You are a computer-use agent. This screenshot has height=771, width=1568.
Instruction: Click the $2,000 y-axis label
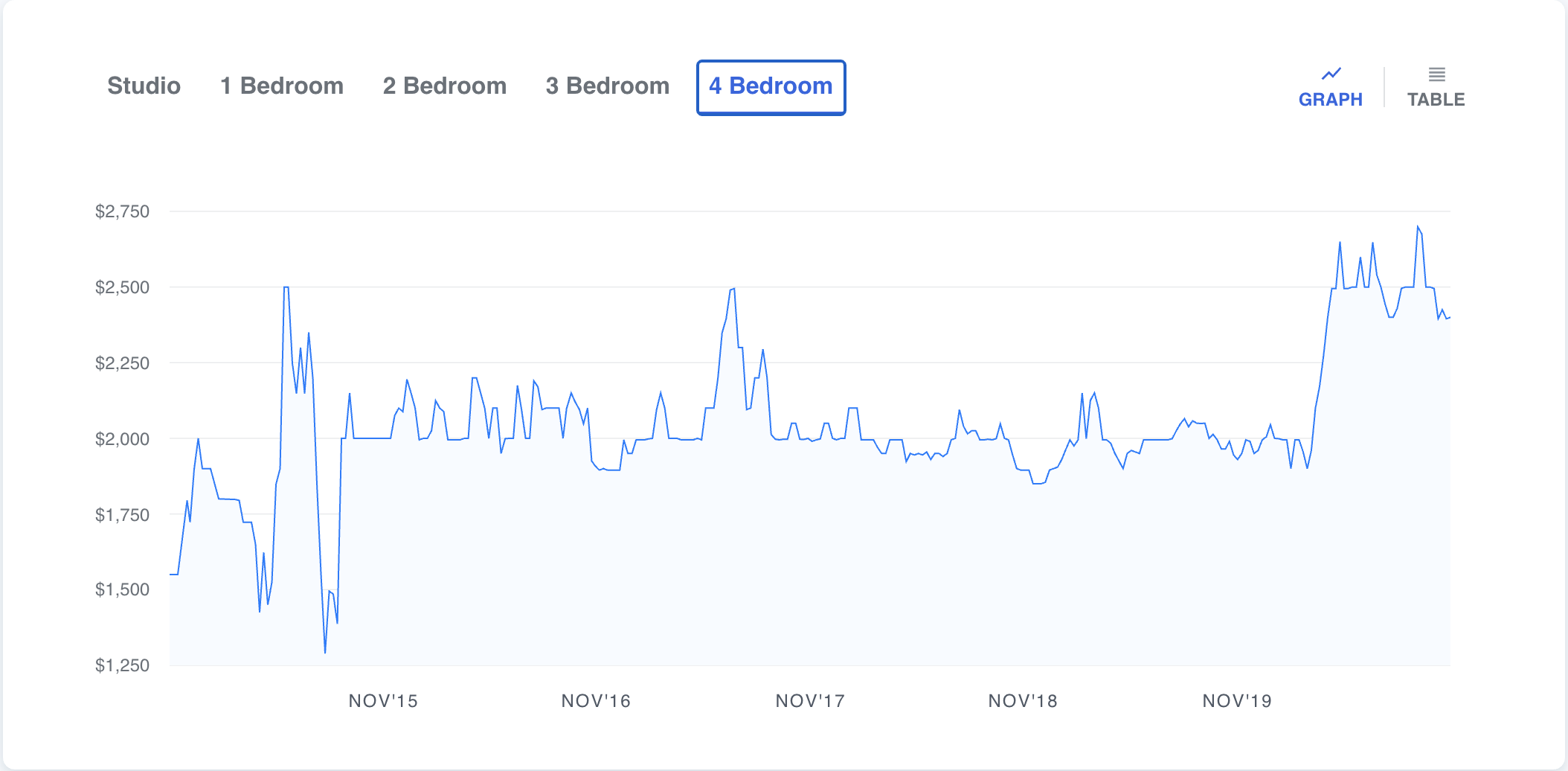pos(122,439)
